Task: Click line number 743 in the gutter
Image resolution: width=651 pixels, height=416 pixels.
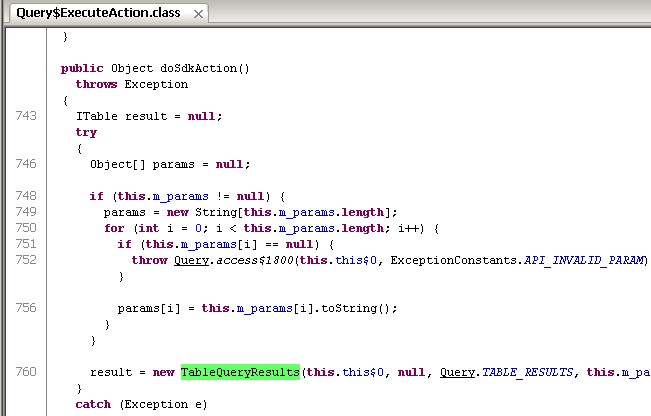Action: [x=27, y=116]
